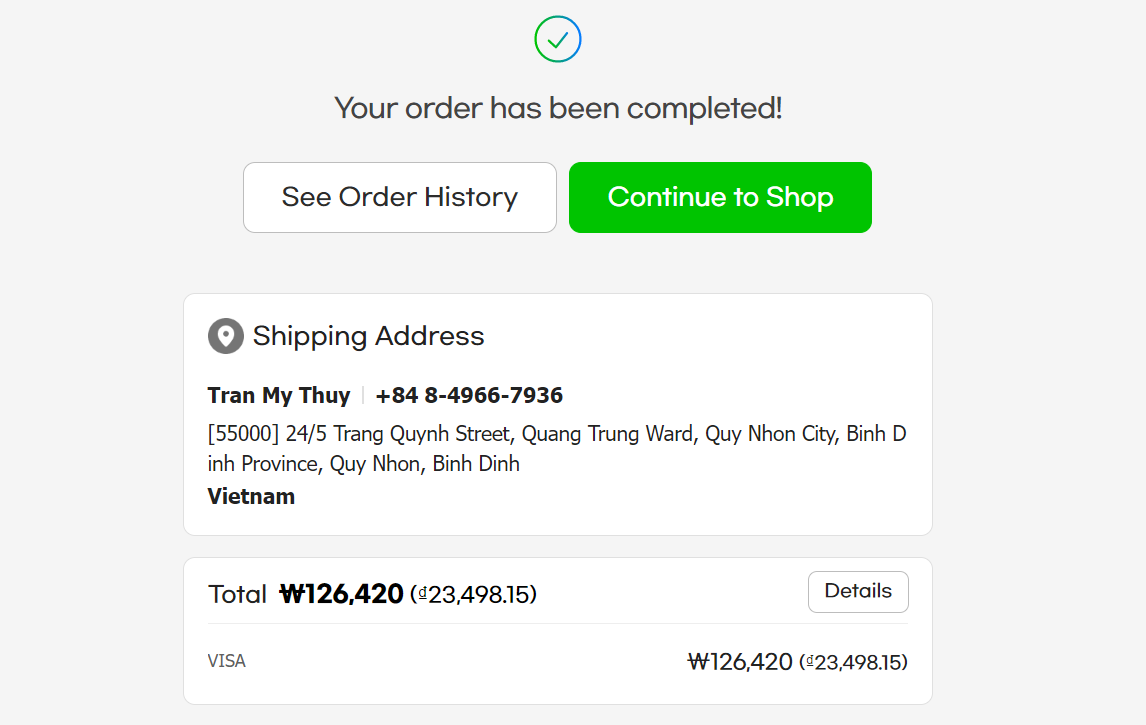This screenshot has width=1146, height=725.
Task: Click the dong amount in the VISA row
Action: (x=853, y=662)
